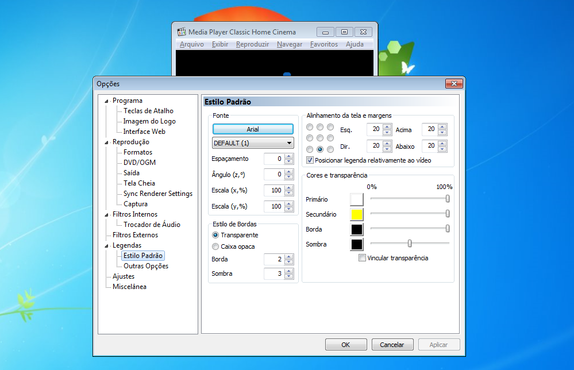Increase the Esq. margin value
574x370 pixels.
(x=387, y=127)
